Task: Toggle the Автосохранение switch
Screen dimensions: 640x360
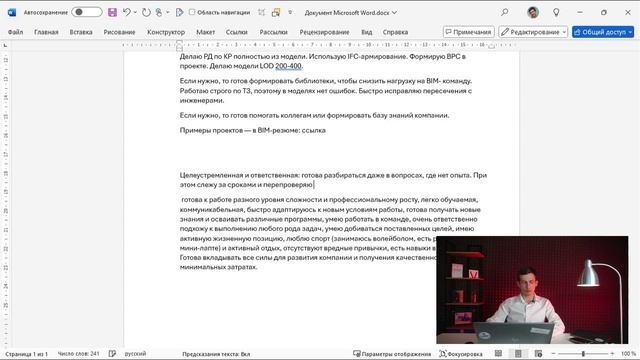Action: pyautogui.click(x=87, y=12)
